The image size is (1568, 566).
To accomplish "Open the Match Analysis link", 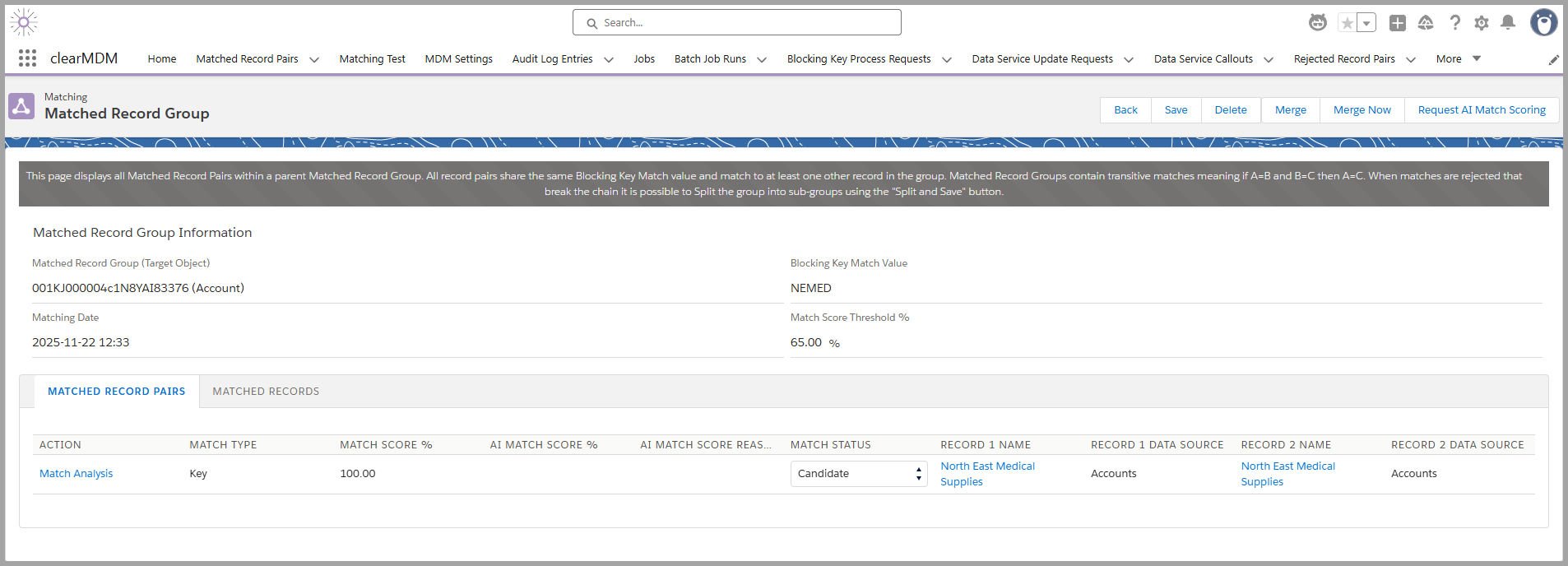I will (76, 474).
